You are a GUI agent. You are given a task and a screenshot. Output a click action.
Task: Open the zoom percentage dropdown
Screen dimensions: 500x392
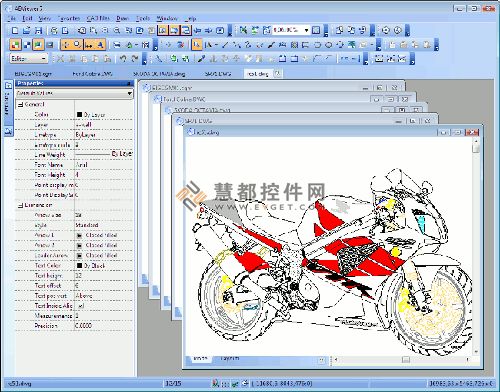[306, 30]
